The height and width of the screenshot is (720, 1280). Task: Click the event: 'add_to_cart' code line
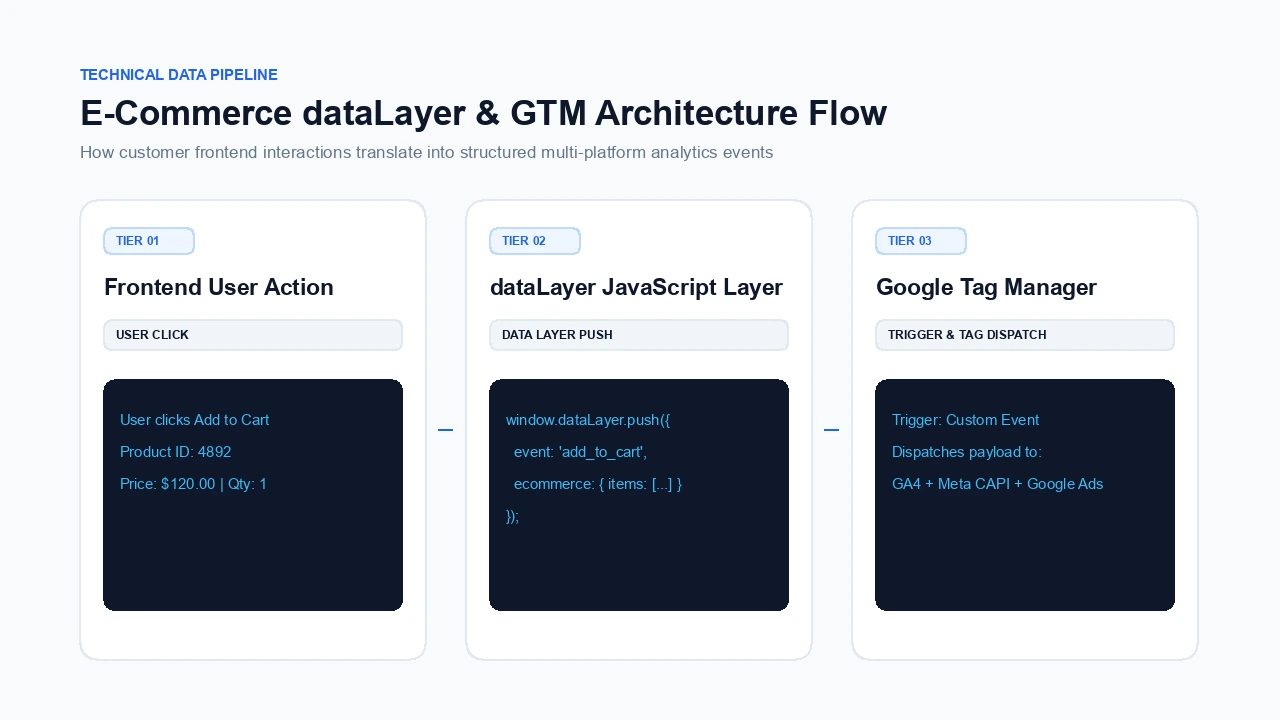[x=581, y=452]
